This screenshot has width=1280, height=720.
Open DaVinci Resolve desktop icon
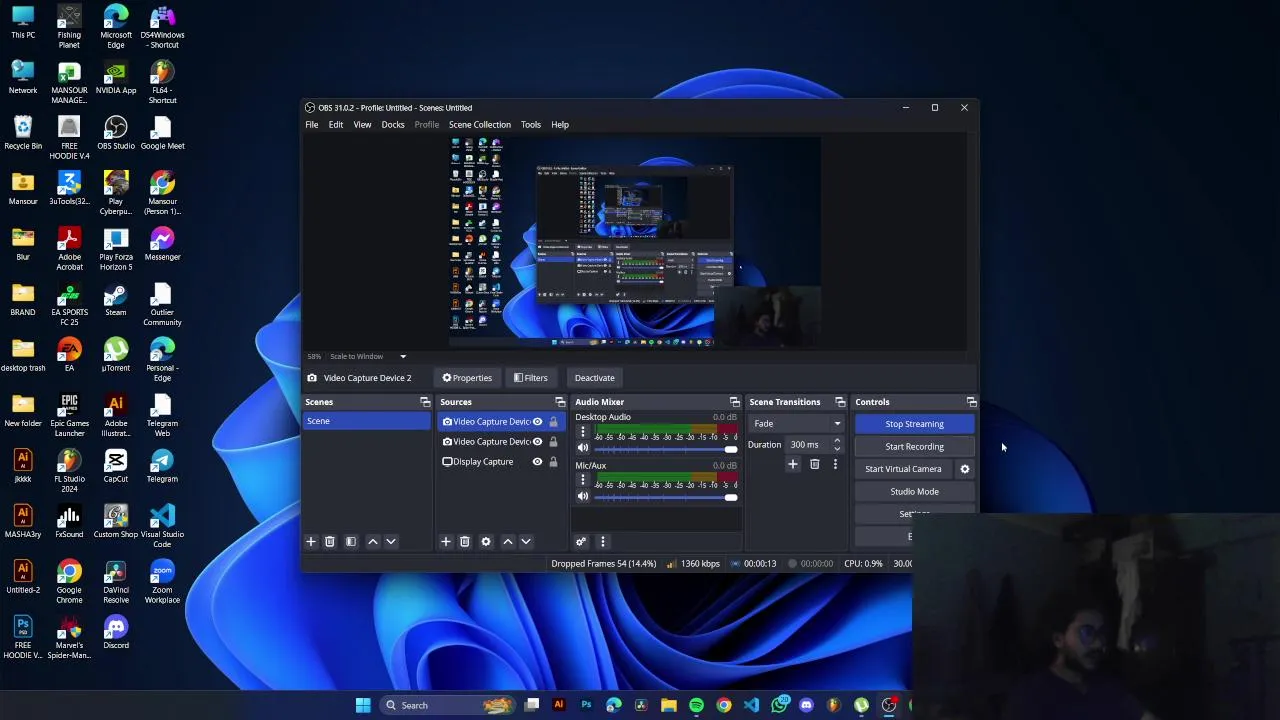(x=116, y=582)
